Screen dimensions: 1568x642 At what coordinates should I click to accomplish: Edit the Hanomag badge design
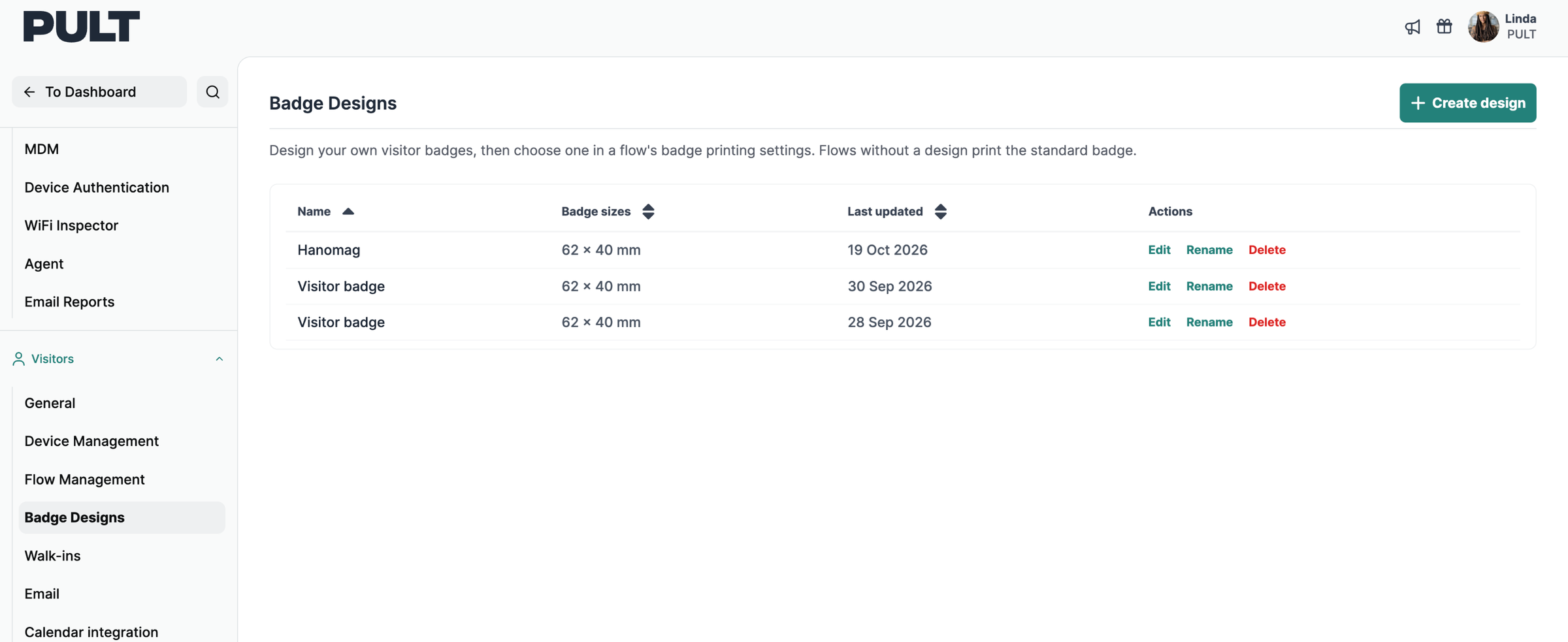[x=1159, y=250]
